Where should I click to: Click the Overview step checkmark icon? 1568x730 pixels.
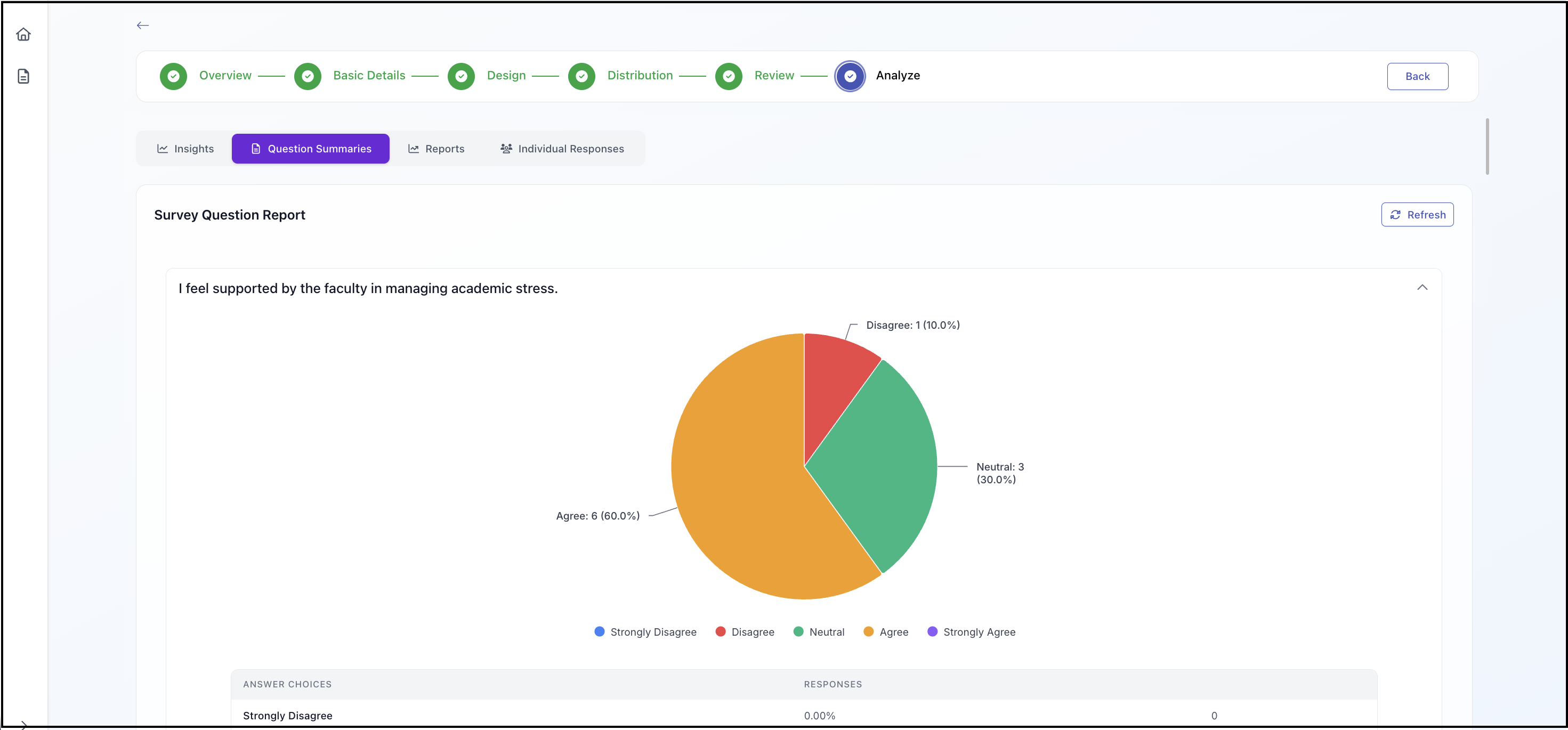(x=173, y=76)
